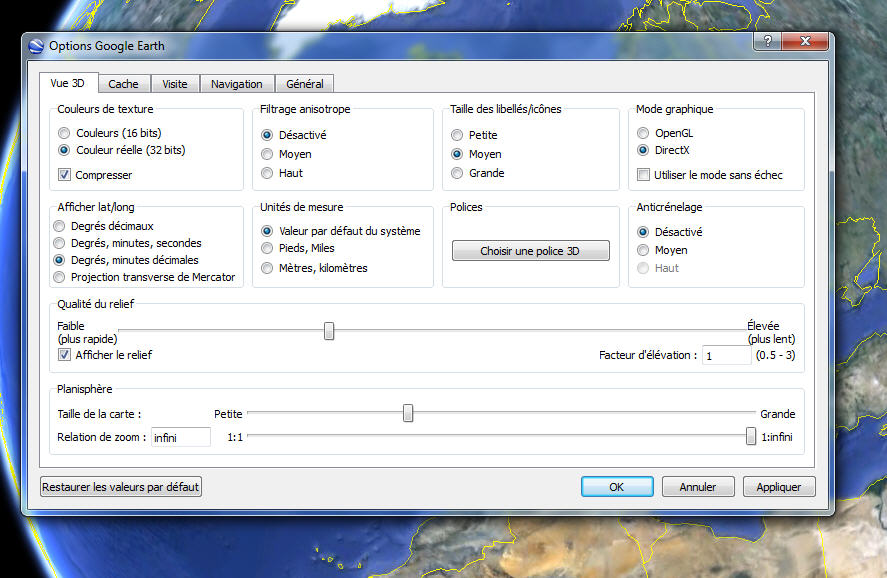
Task: Close the Options Google Earth dialog
Action: (x=806, y=41)
